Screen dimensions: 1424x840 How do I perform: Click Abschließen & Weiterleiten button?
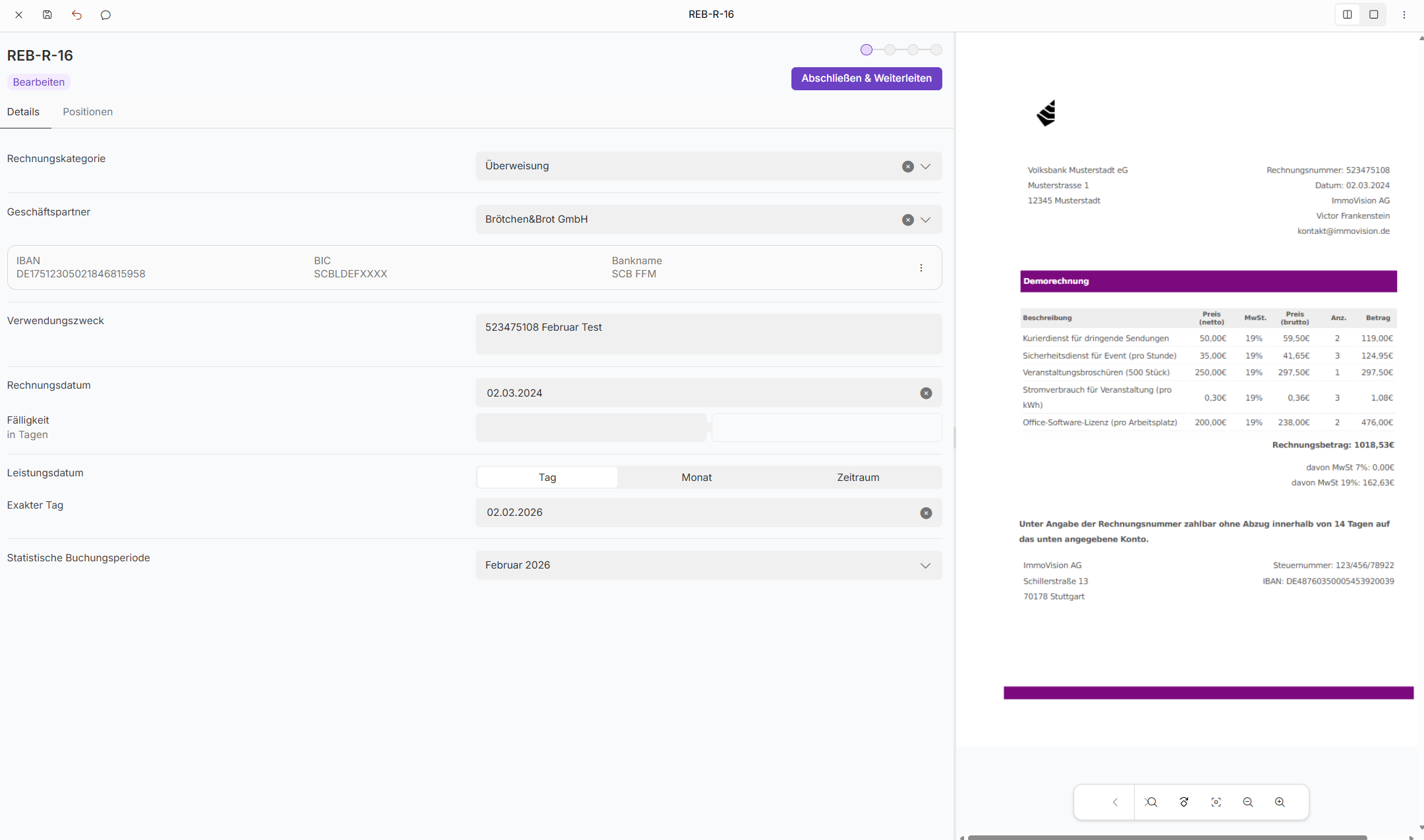point(866,78)
